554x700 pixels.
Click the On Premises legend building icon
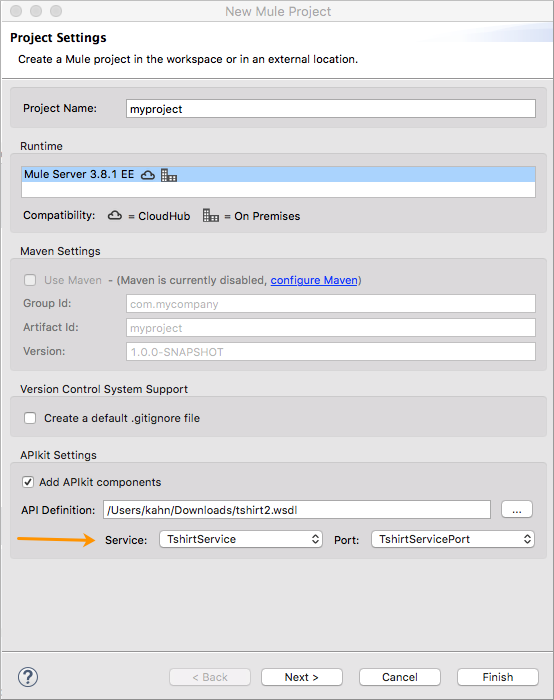[211, 215]
